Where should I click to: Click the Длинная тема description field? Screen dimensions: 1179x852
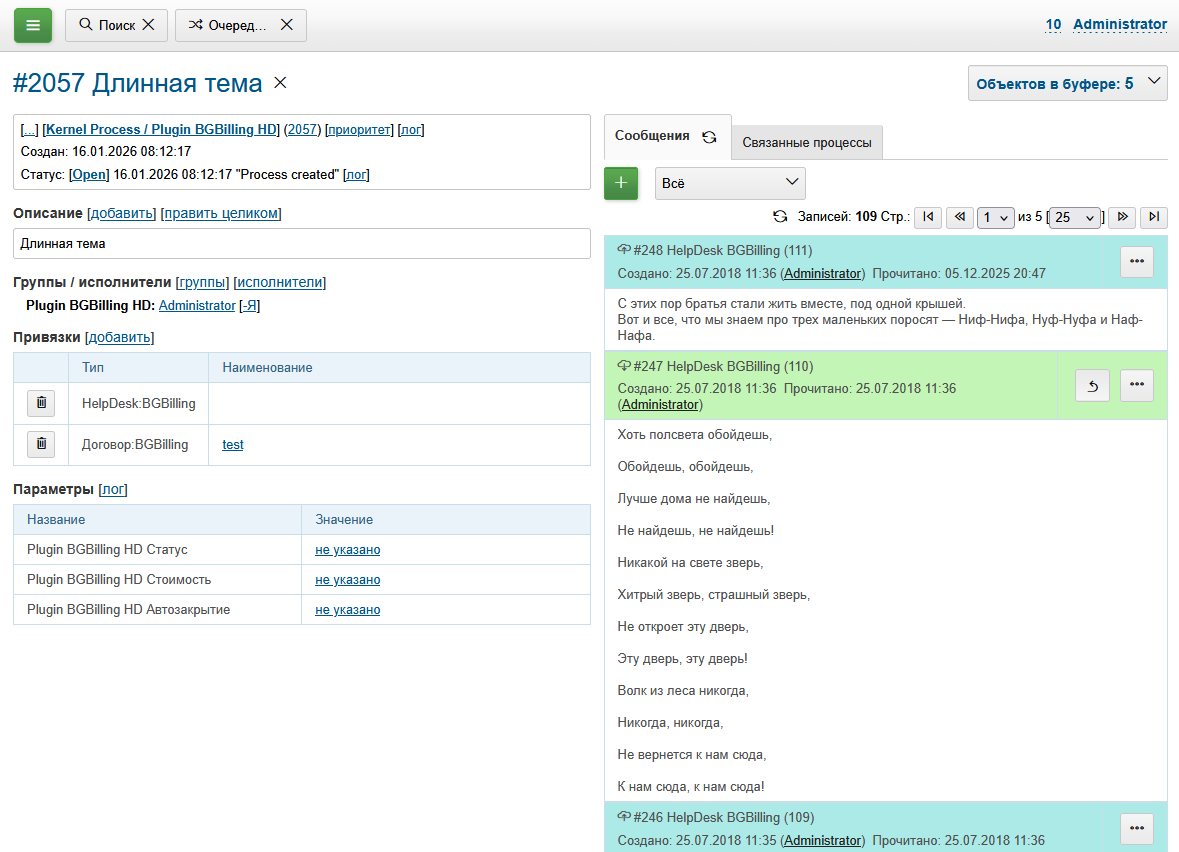click(x=301, y=243)
